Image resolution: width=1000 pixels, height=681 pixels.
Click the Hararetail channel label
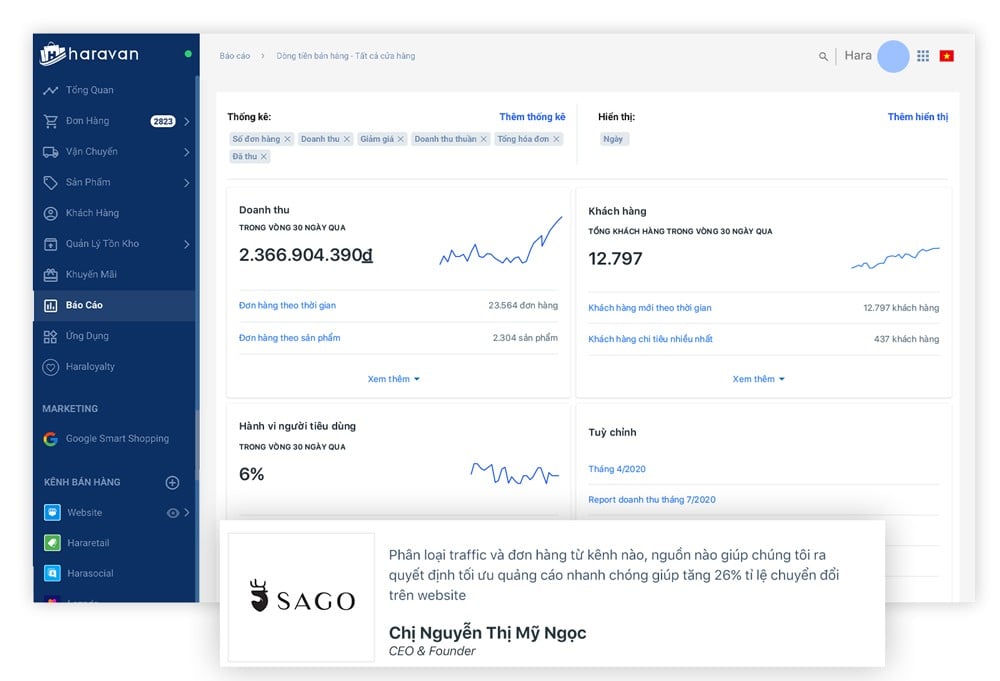[x=88, y=543]
